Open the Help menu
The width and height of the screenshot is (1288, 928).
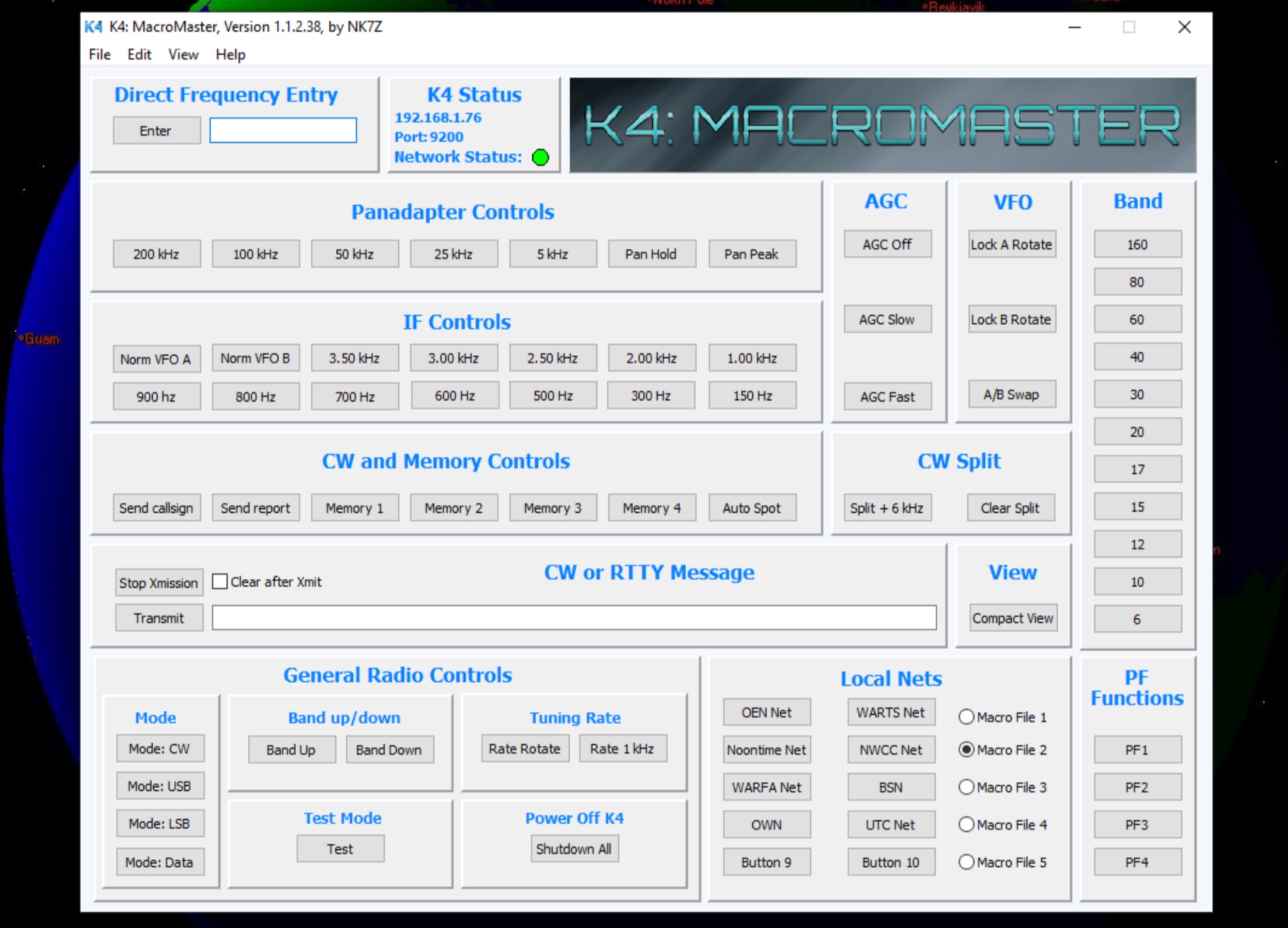point(230,55)
